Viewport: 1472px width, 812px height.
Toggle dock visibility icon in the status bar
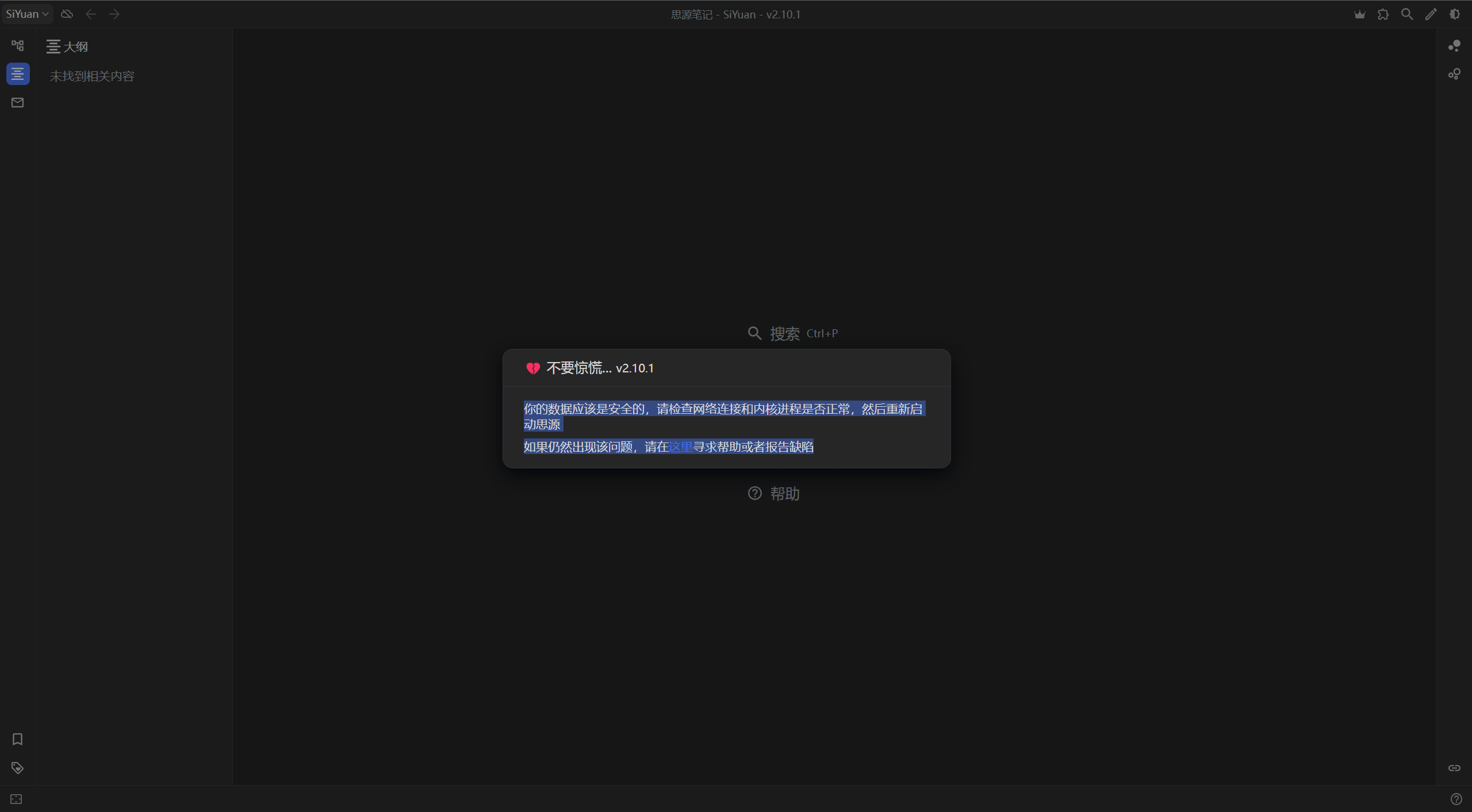coord(16,799)
